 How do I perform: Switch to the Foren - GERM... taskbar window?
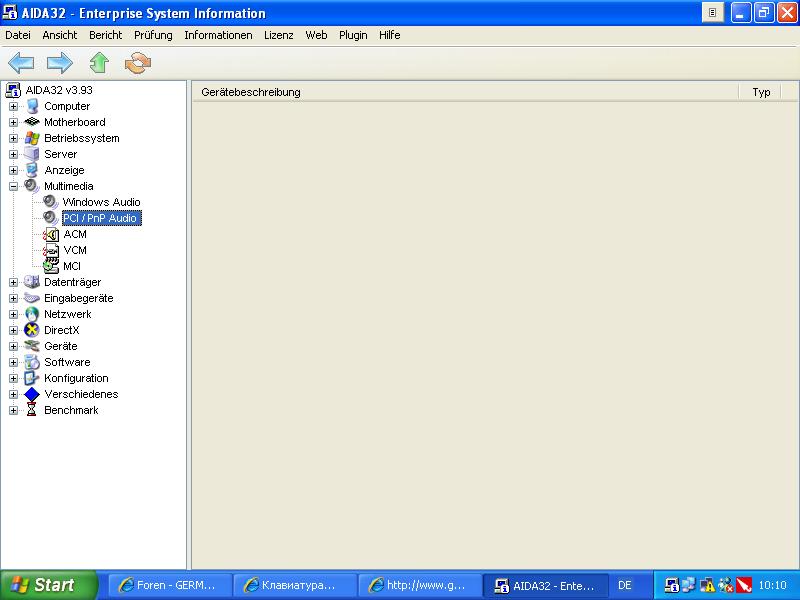click(170, 585)
